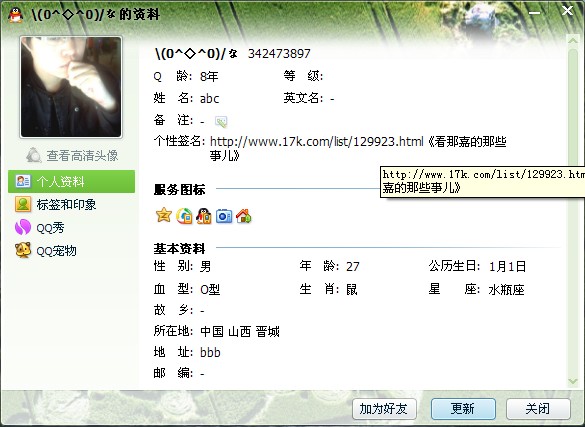Viewport: 585px width, 427px height.
Task: Click the yellow star service icon
Action: point(163,216)
